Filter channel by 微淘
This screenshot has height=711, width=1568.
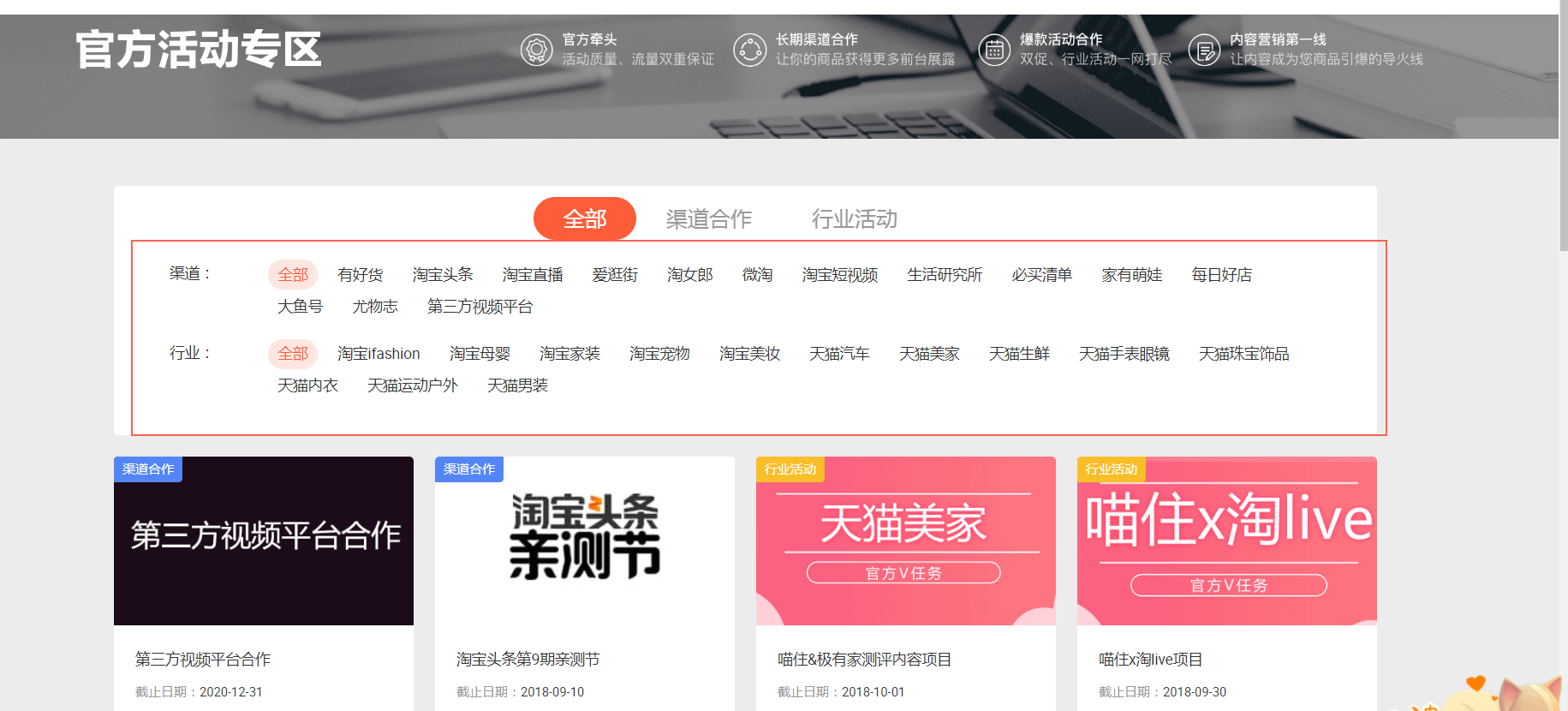(758, 275)
